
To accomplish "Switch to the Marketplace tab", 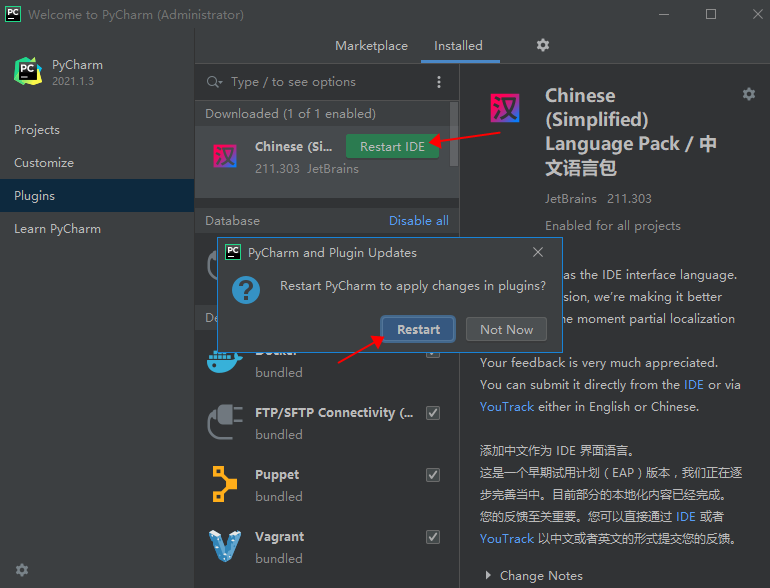I will 371,46.
